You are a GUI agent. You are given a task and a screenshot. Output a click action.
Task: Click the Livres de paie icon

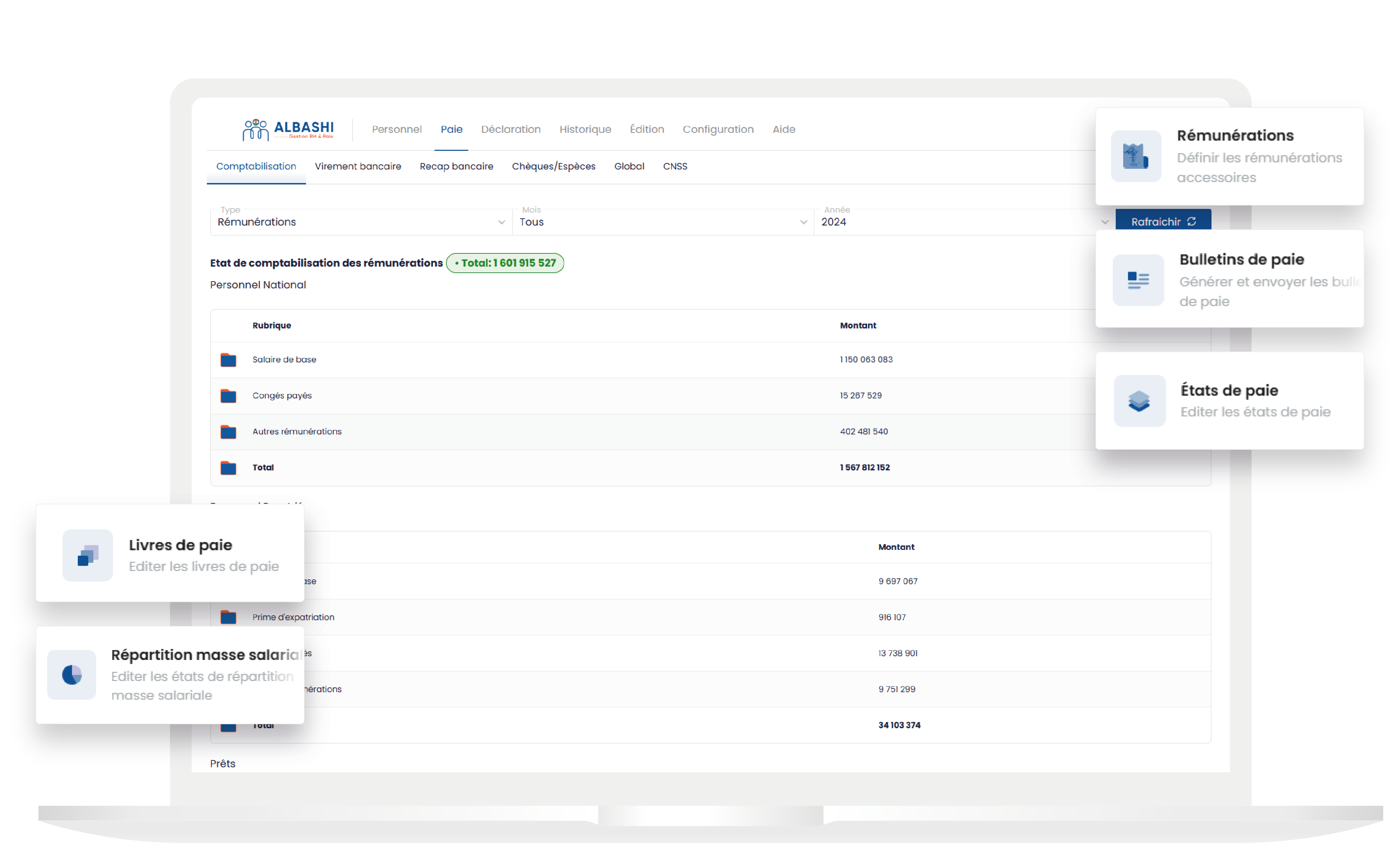click(x=88, y=555)
